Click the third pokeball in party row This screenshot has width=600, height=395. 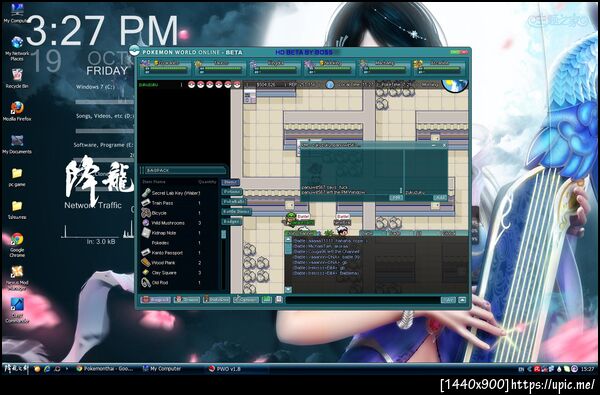210,84
